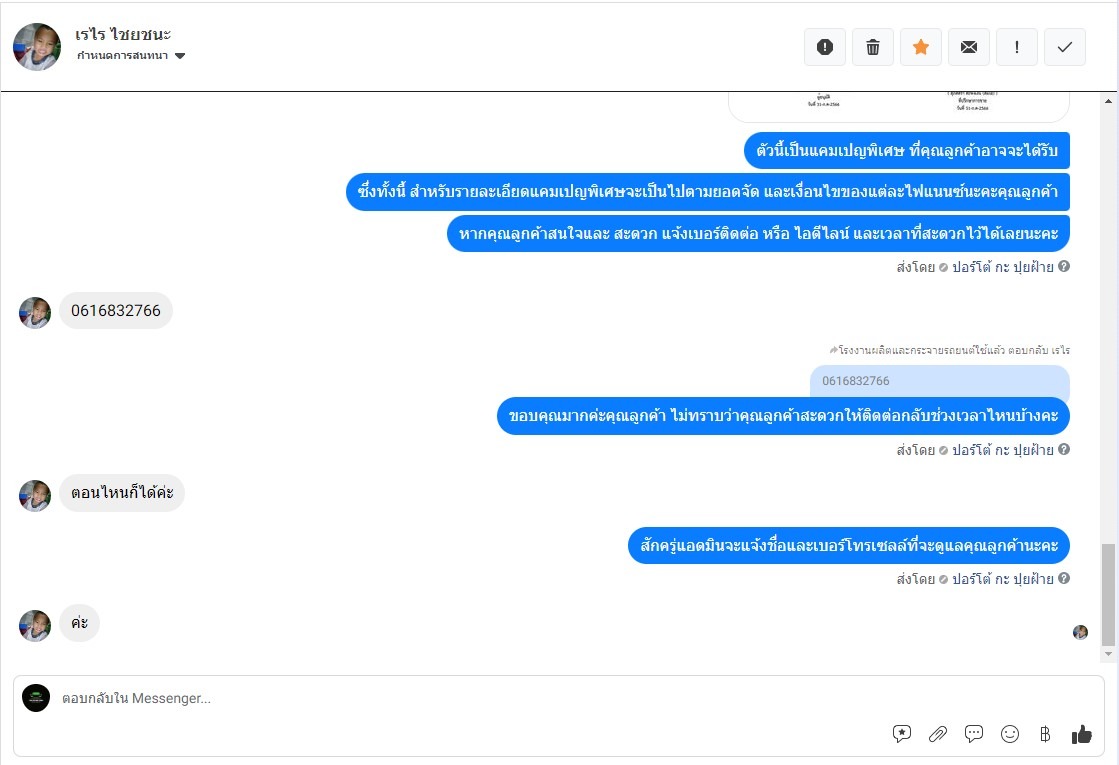Image resolution: width=1119 pixels, height=765 pixels.
Task: Delete this conversation using trash icon
Action: 873,47
